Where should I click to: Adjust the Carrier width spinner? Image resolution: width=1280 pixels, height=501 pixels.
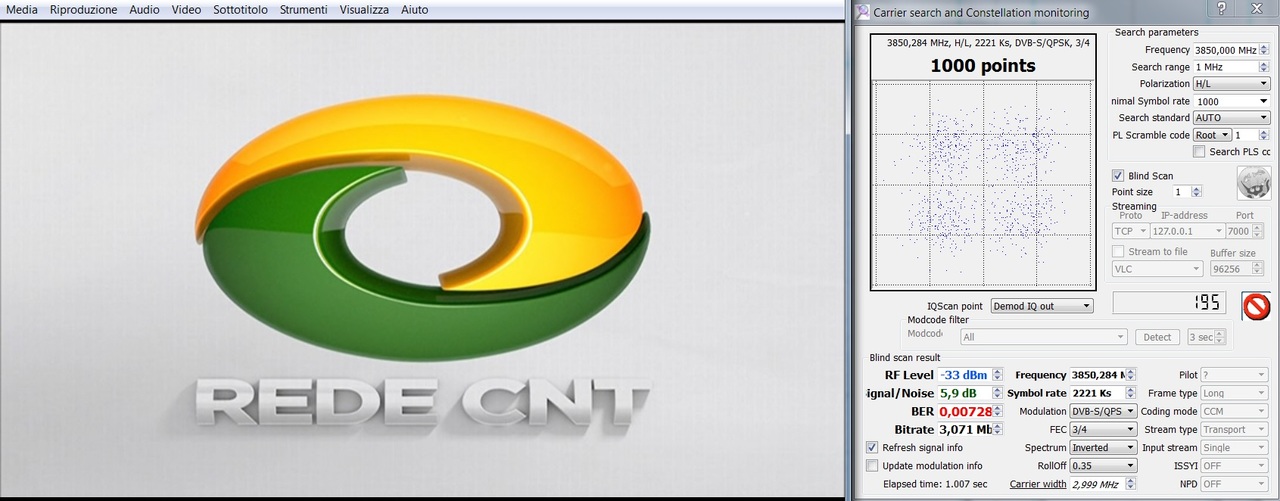point(1131,484)
